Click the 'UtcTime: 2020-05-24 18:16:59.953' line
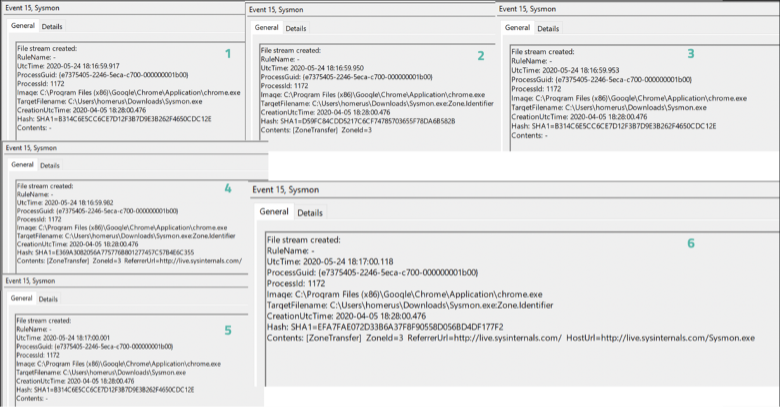Viewport: 780px width, 408px height. 565,71
